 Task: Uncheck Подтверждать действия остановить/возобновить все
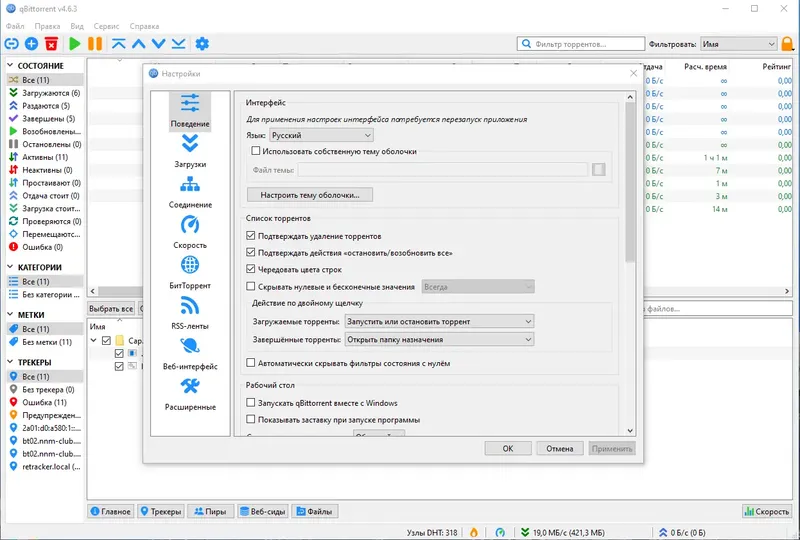pyautogui.click(x=251, y=252)
